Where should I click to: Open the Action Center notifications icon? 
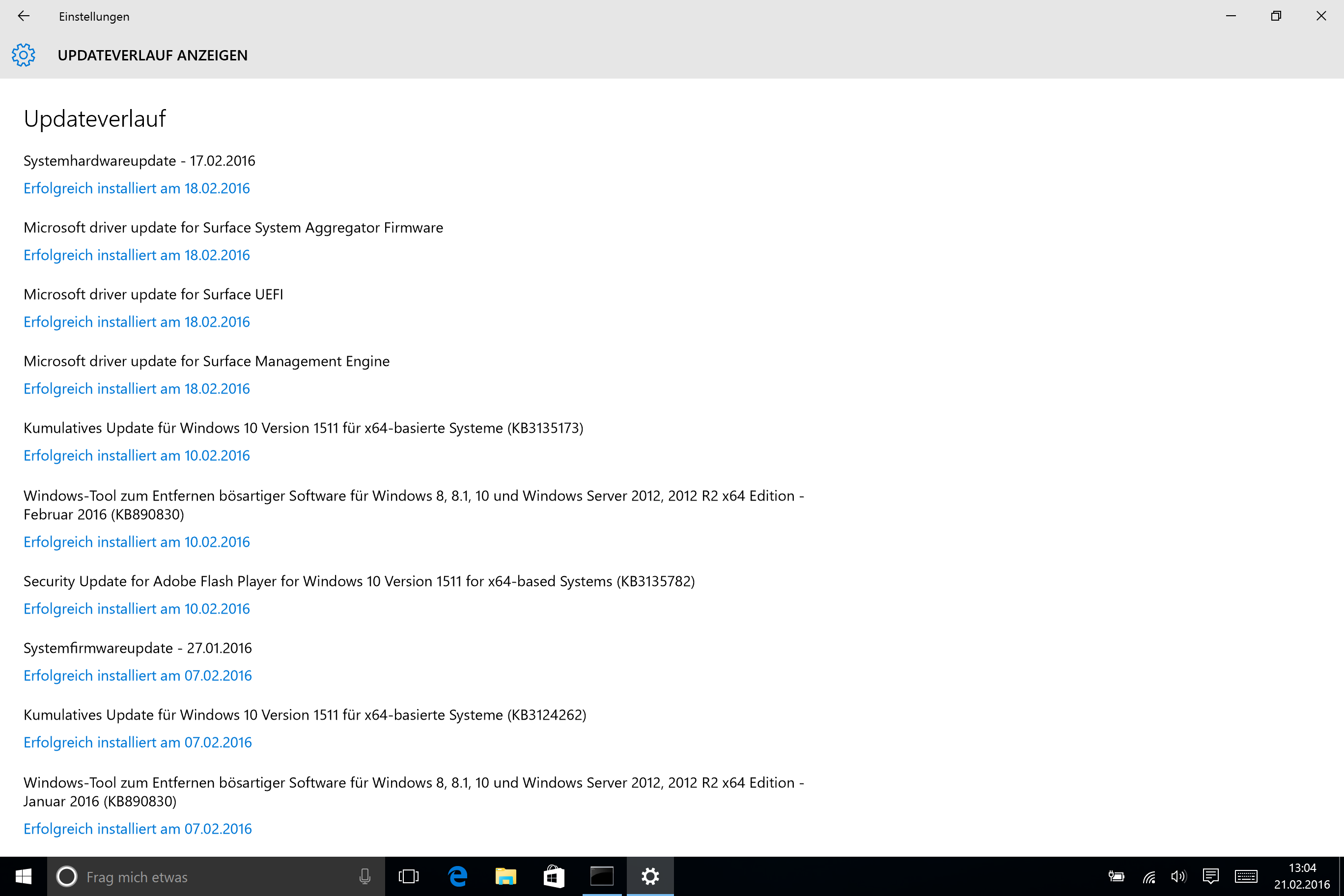click(1210, 876)
